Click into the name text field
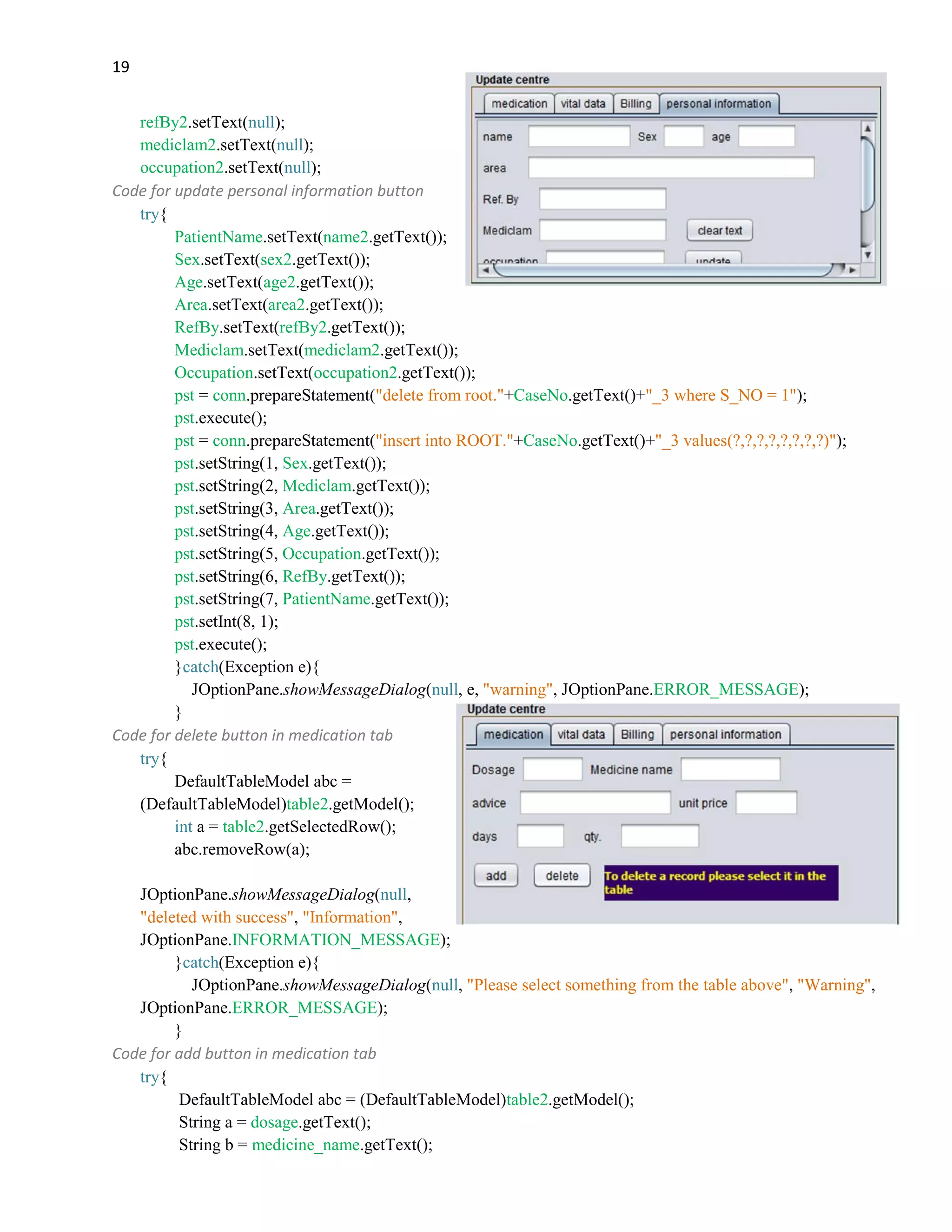Screen dimensions: 952x1232 [x=579, y=137]
